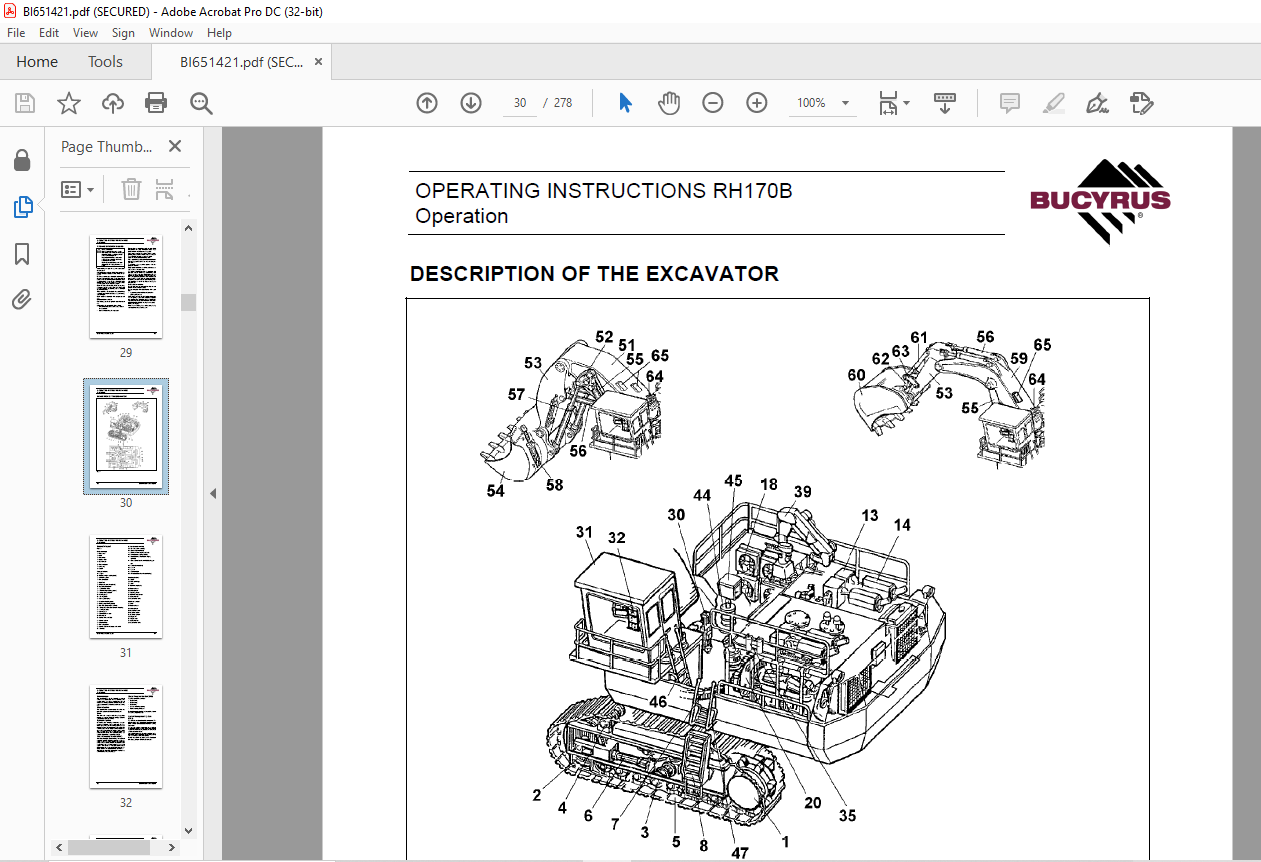This screenshot has width=1261, height=862.
Task: Open the File menu
Action: pos(16,33)
